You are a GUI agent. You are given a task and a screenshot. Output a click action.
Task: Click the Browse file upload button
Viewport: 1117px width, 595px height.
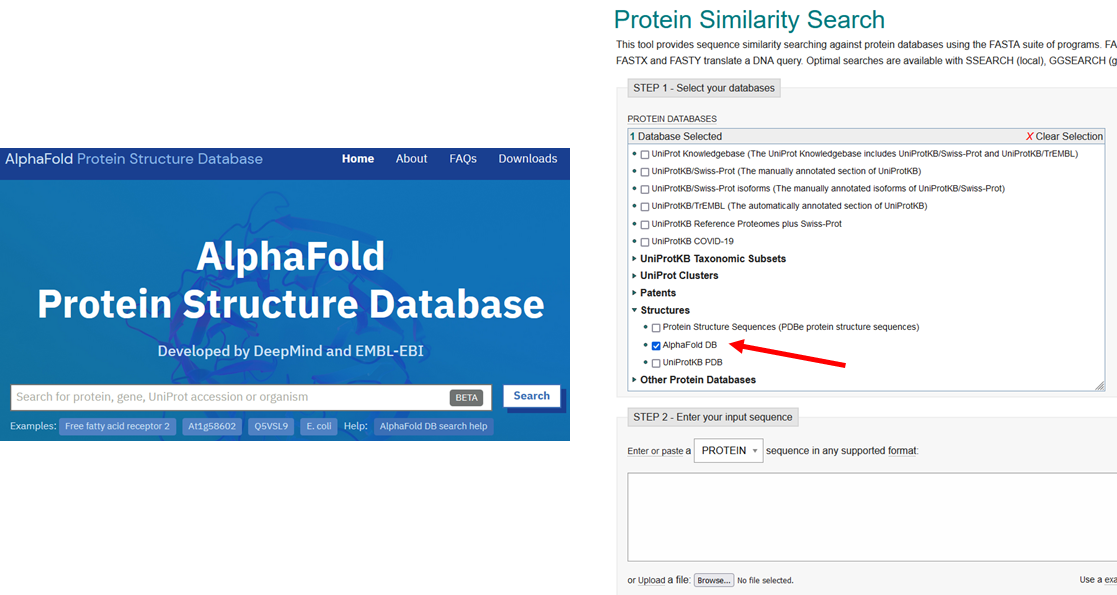(x=714, y=580)
